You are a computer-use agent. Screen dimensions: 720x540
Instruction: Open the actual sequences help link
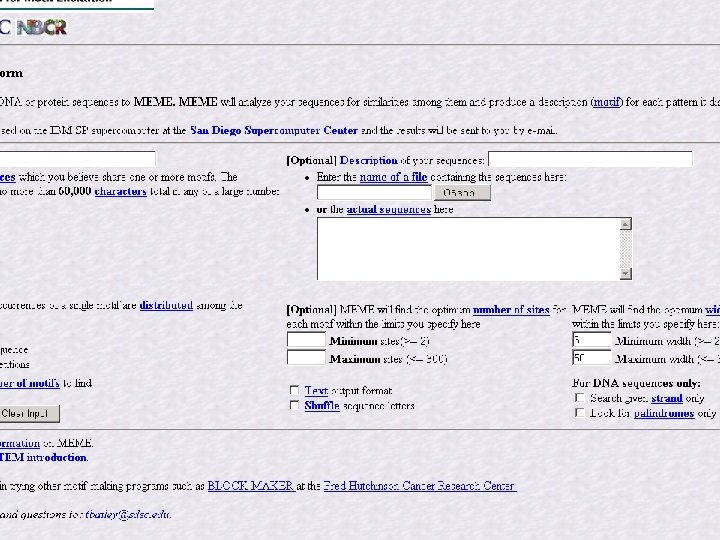(x=388, y=209)
